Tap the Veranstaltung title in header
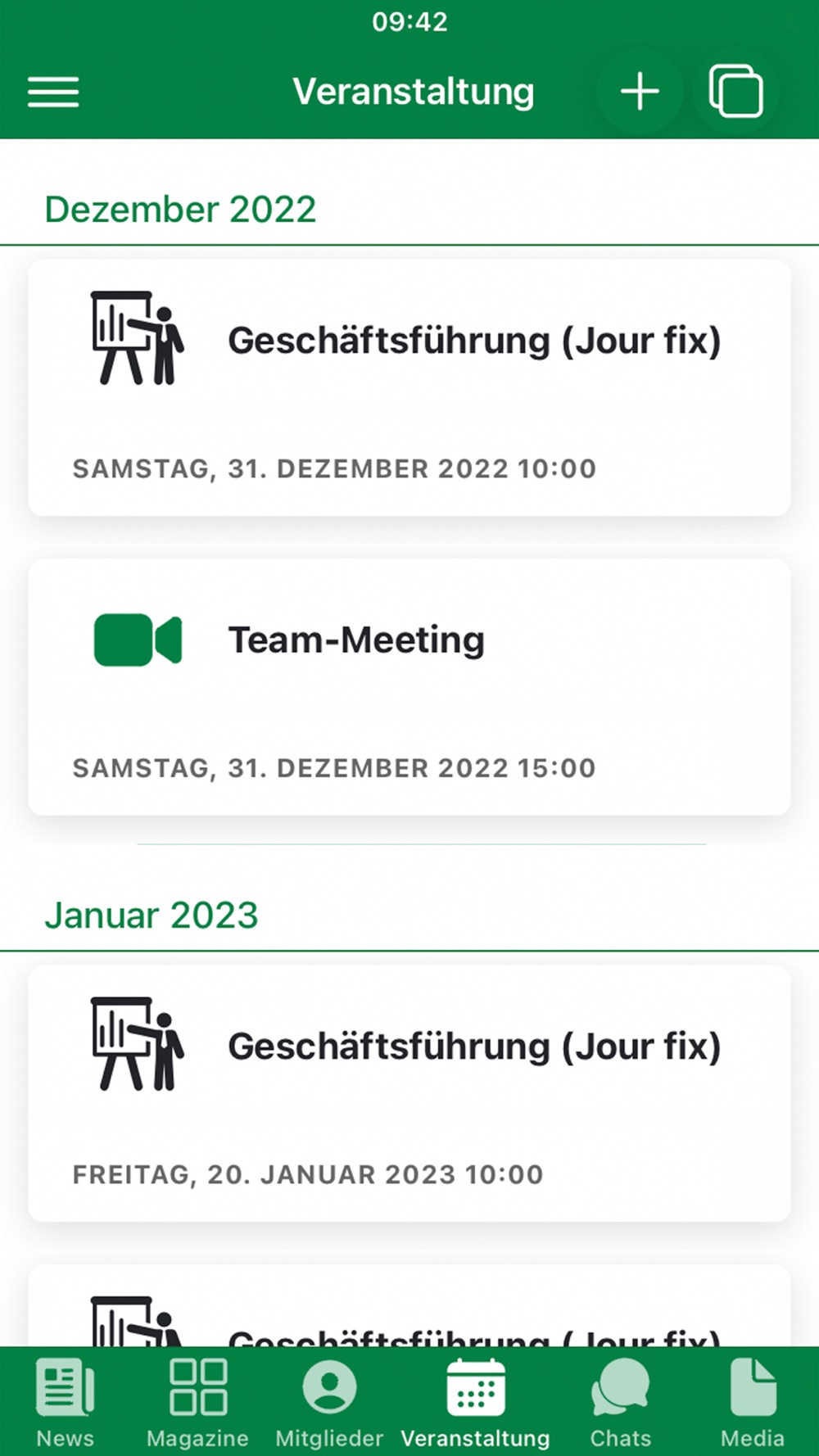The width and height of the screenshot is (819, 1456). pyautogui.click(x=414, y=92)
